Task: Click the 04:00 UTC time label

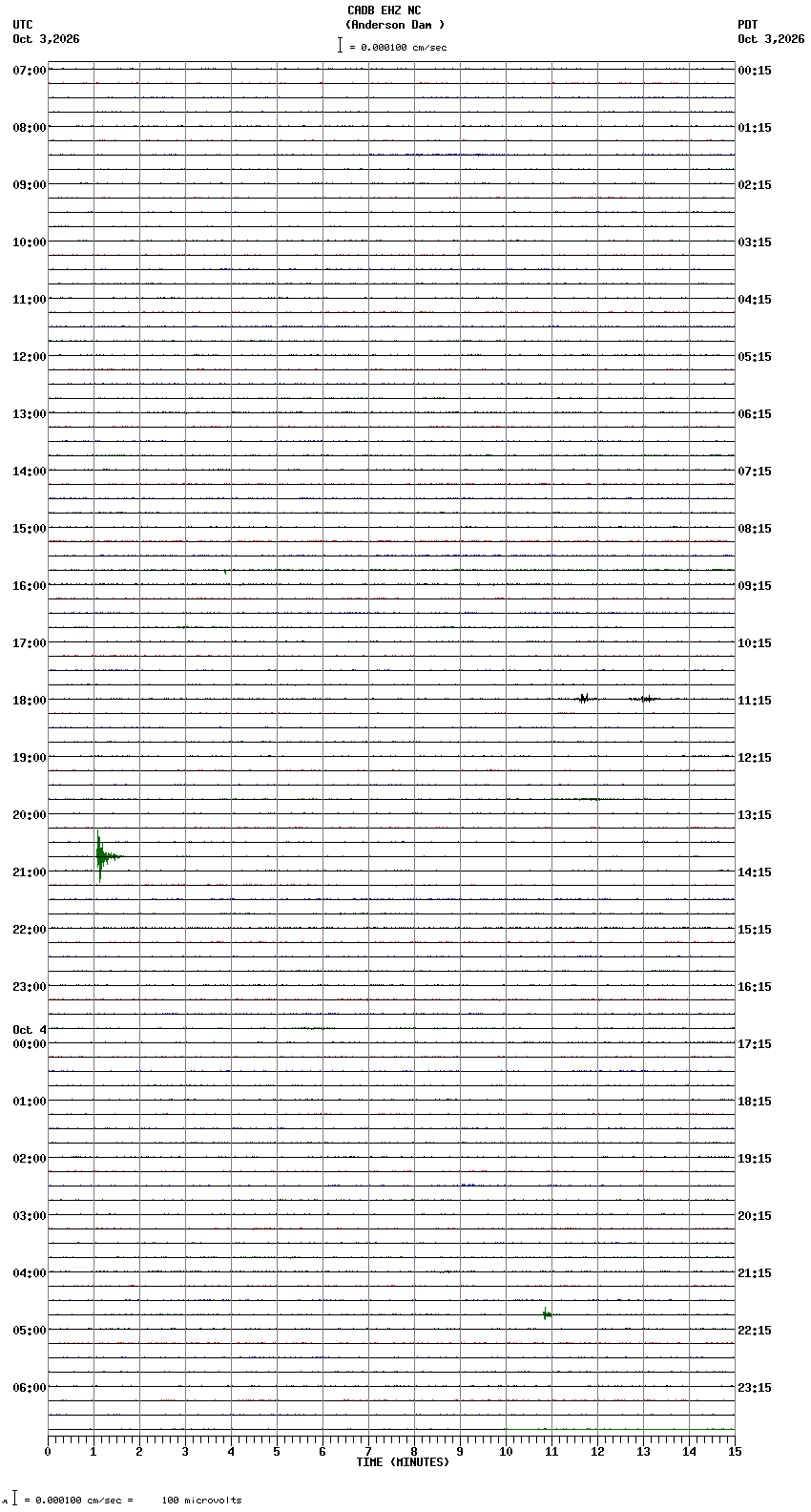Action: (x=30, y=1273)
